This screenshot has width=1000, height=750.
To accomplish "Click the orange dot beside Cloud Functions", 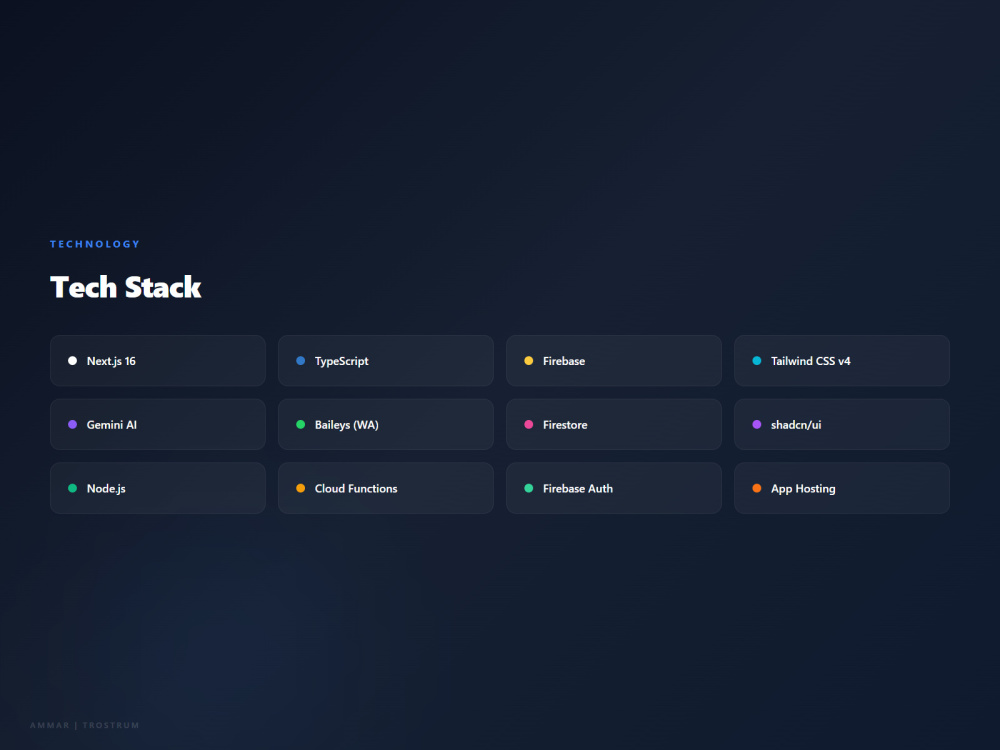I will (x=300, y=489).
